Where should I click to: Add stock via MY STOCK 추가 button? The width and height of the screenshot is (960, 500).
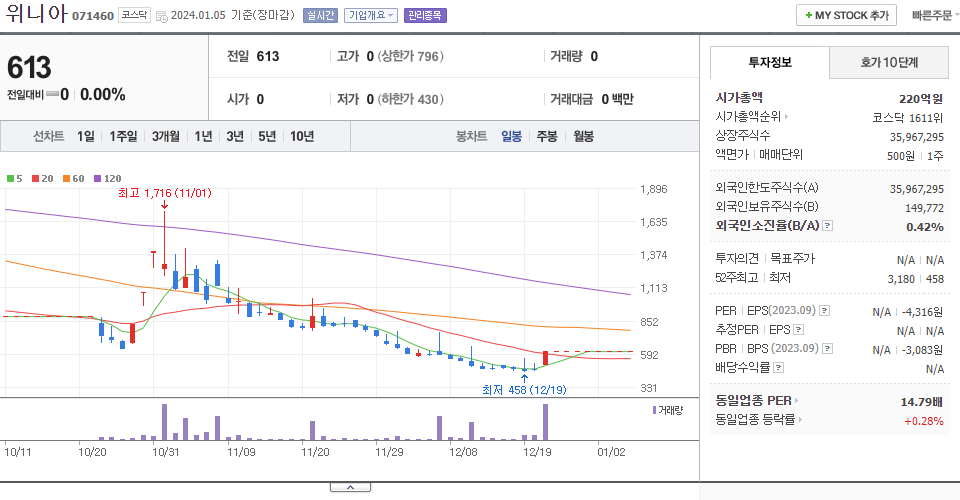tap(846, 15)
